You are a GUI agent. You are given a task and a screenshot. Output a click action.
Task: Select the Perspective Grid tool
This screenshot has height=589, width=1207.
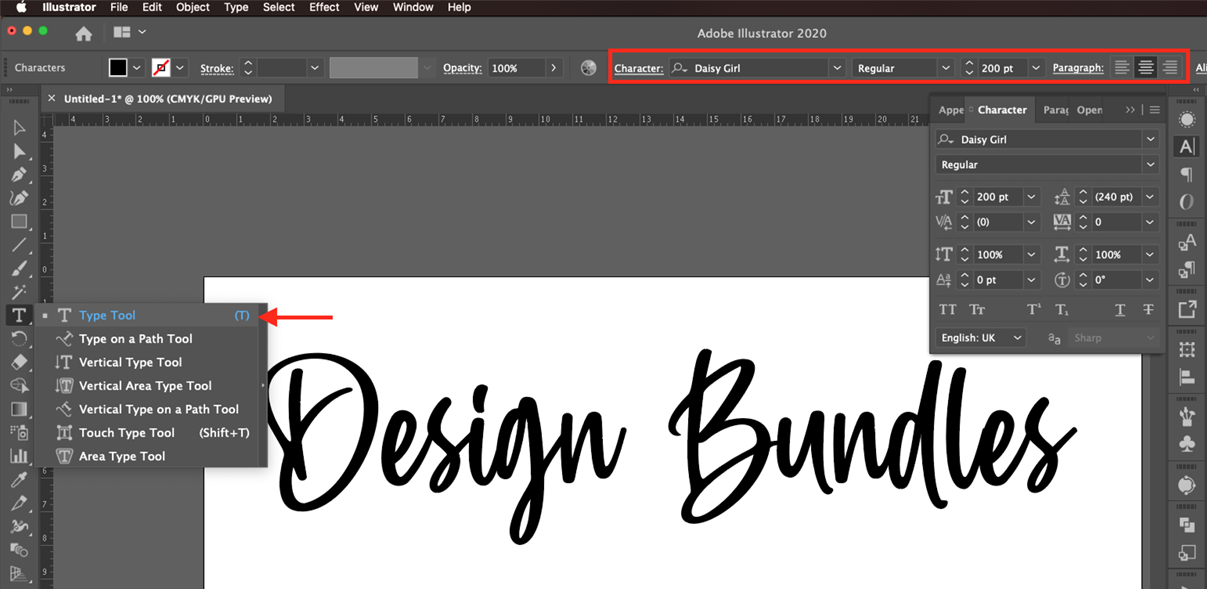coord(19,574)
